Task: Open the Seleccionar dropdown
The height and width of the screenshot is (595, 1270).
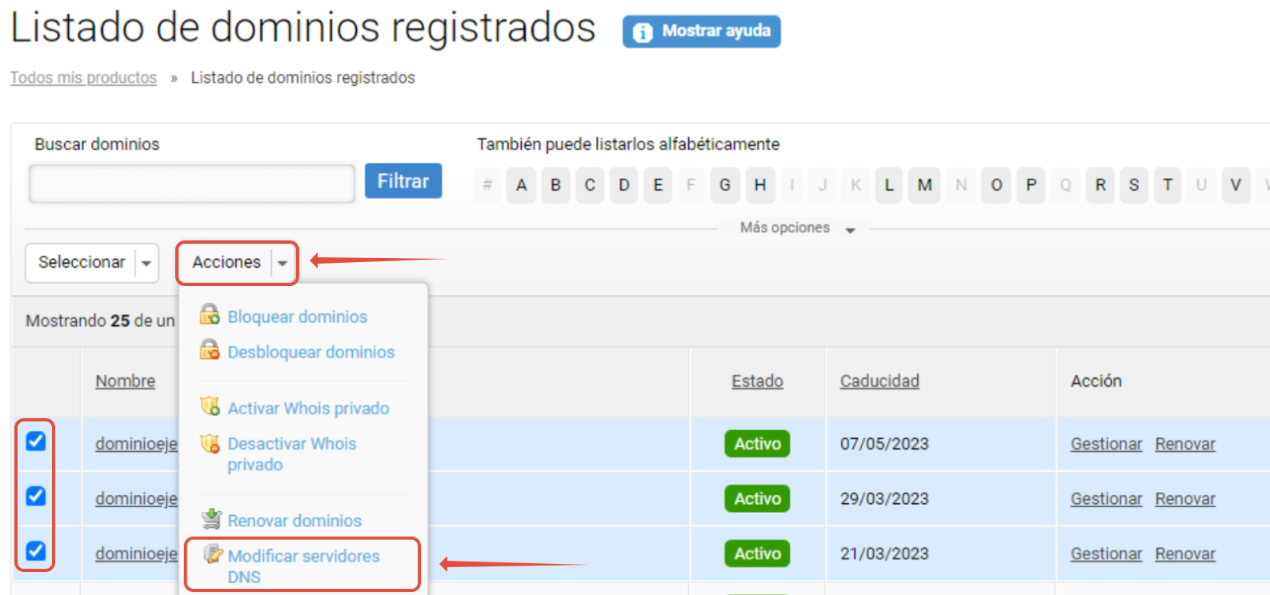Action: tap(146, 263)
